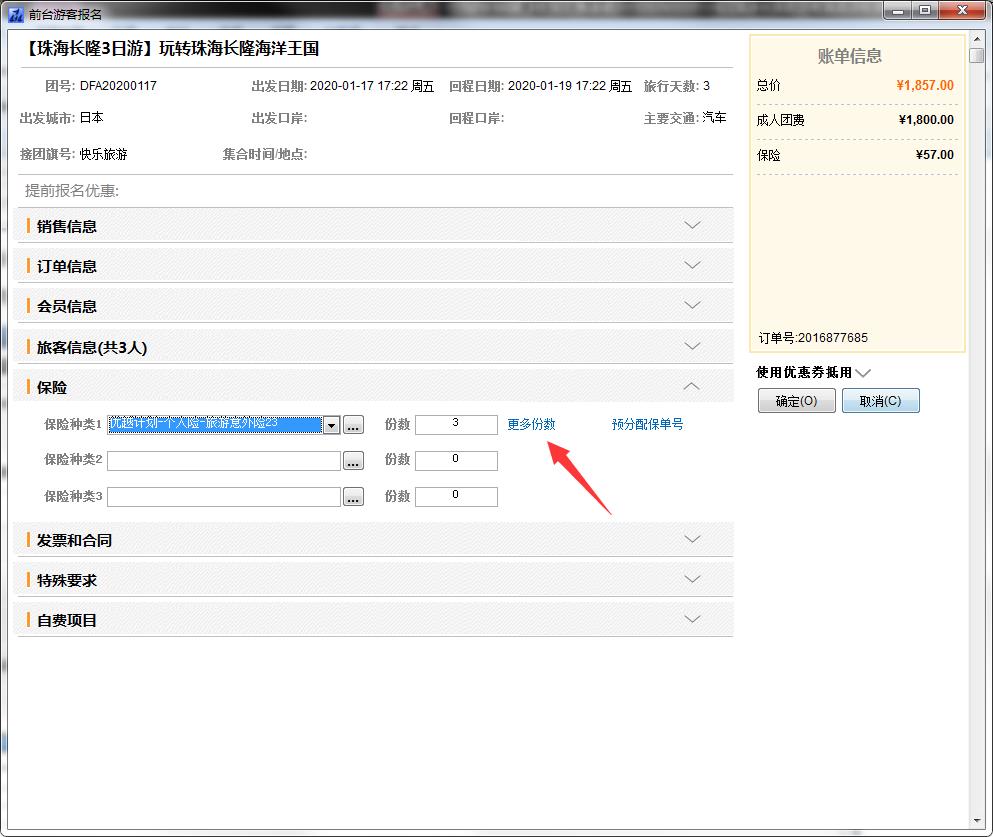Click the app icon in title bar
The width and height of the screenshot is (993, 837).
pos(15,14)
